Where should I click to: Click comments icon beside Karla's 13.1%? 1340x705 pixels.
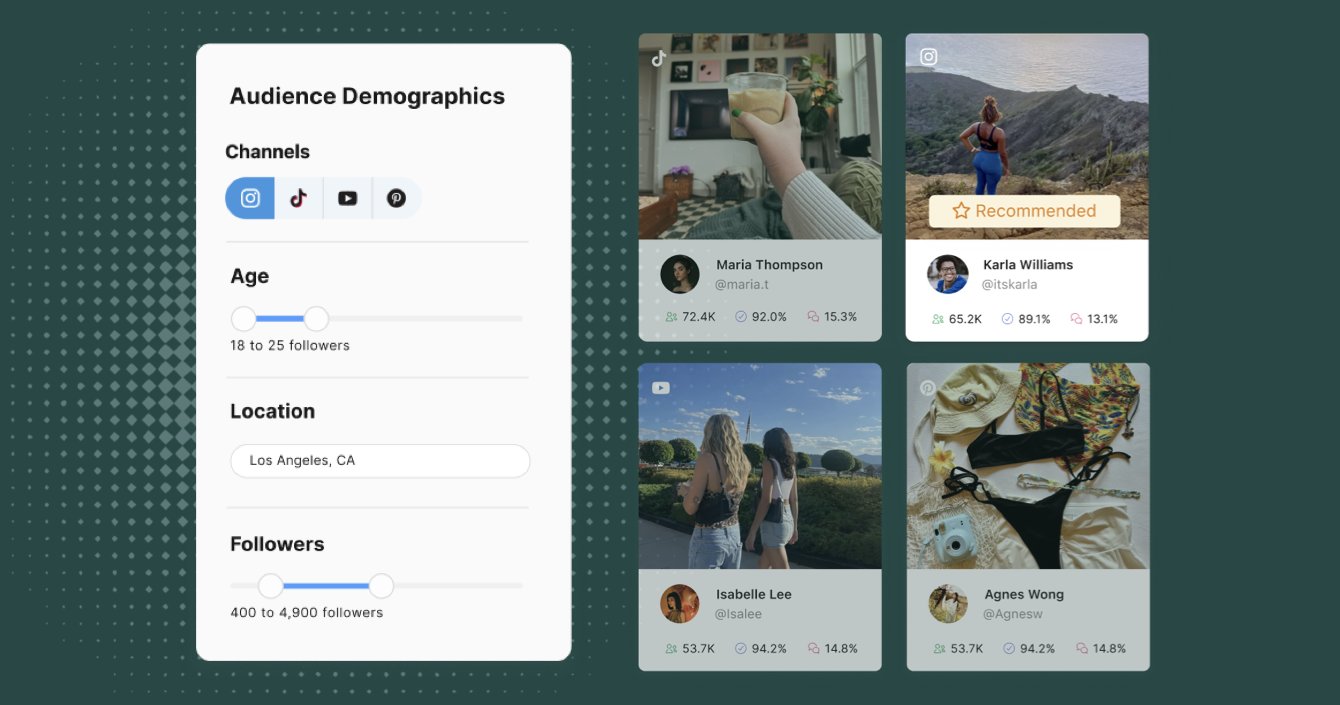click(1077, 319)
